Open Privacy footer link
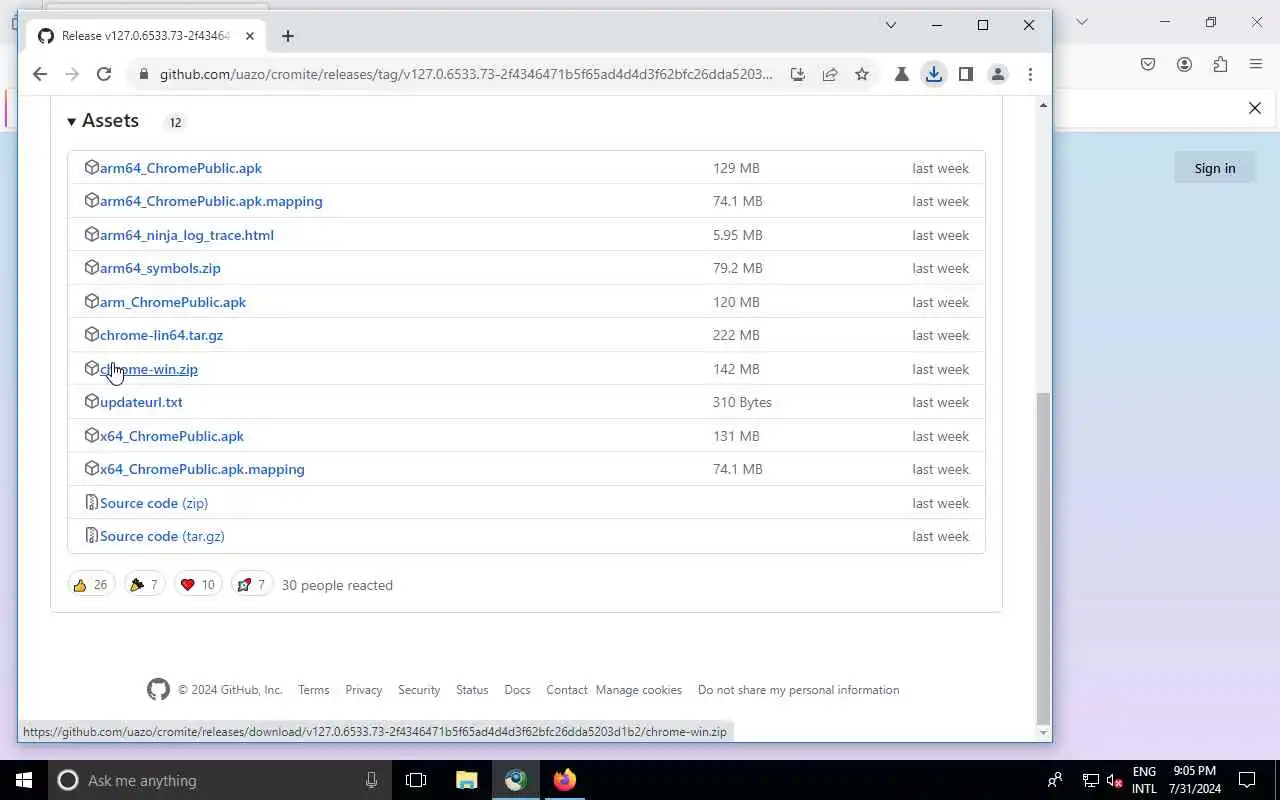1280x800 pixels. pyautogui.click(x=364, y=690)
